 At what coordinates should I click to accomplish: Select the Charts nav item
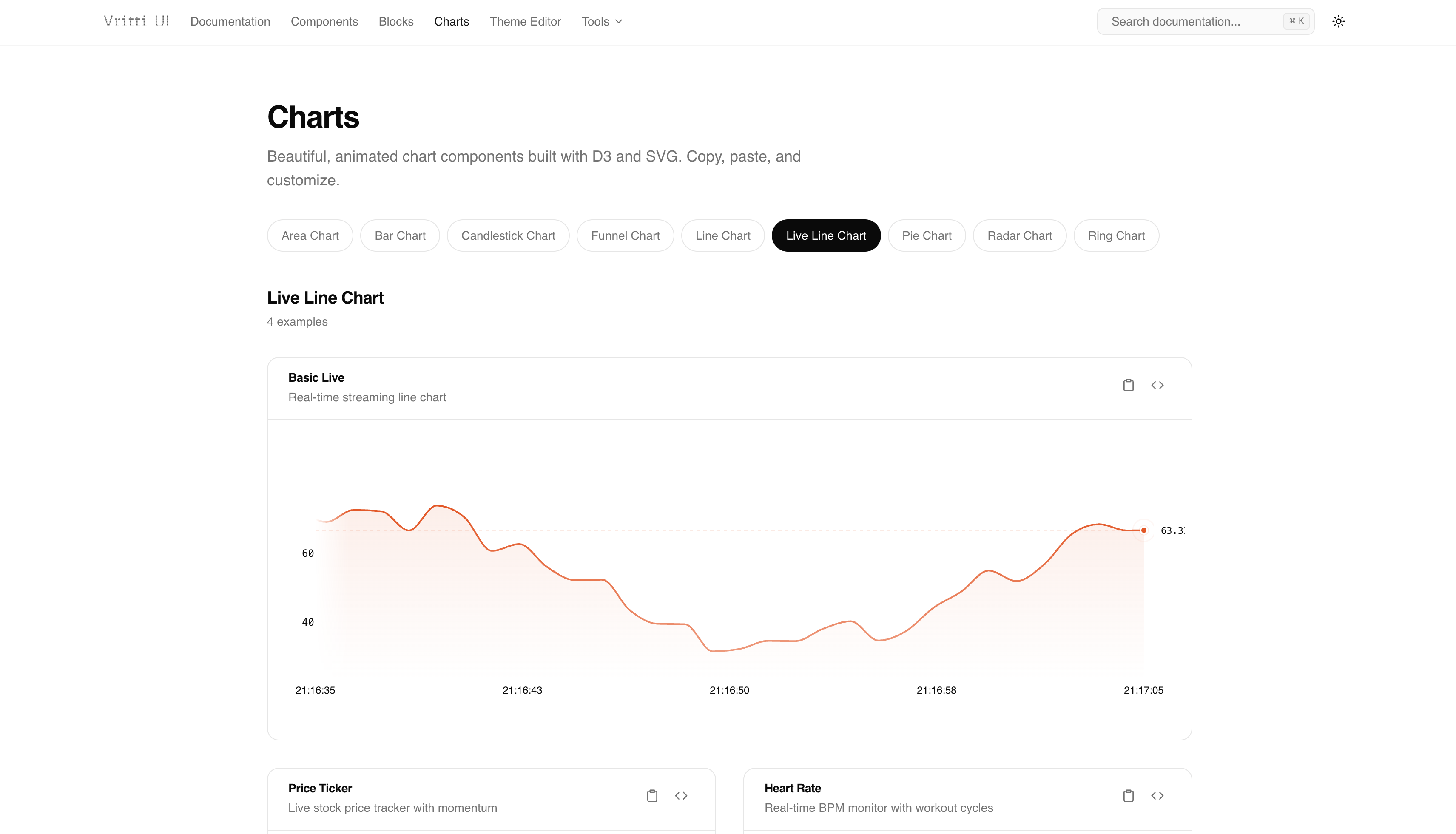coord(452,21)
